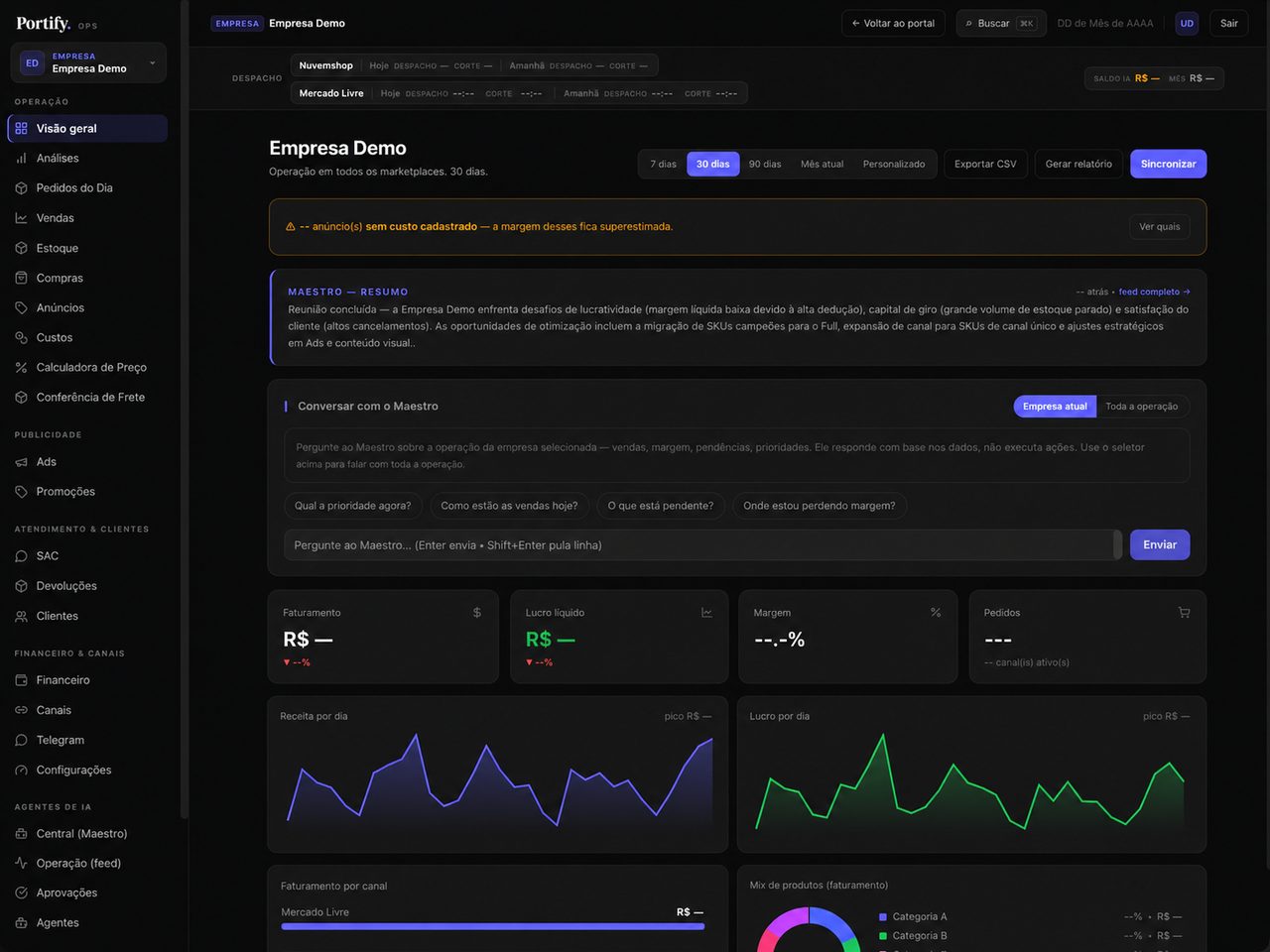1270x952 pixels.
Task: Click Voltar ao portal button
Action: pyautogui.click(x=894, y=23)
